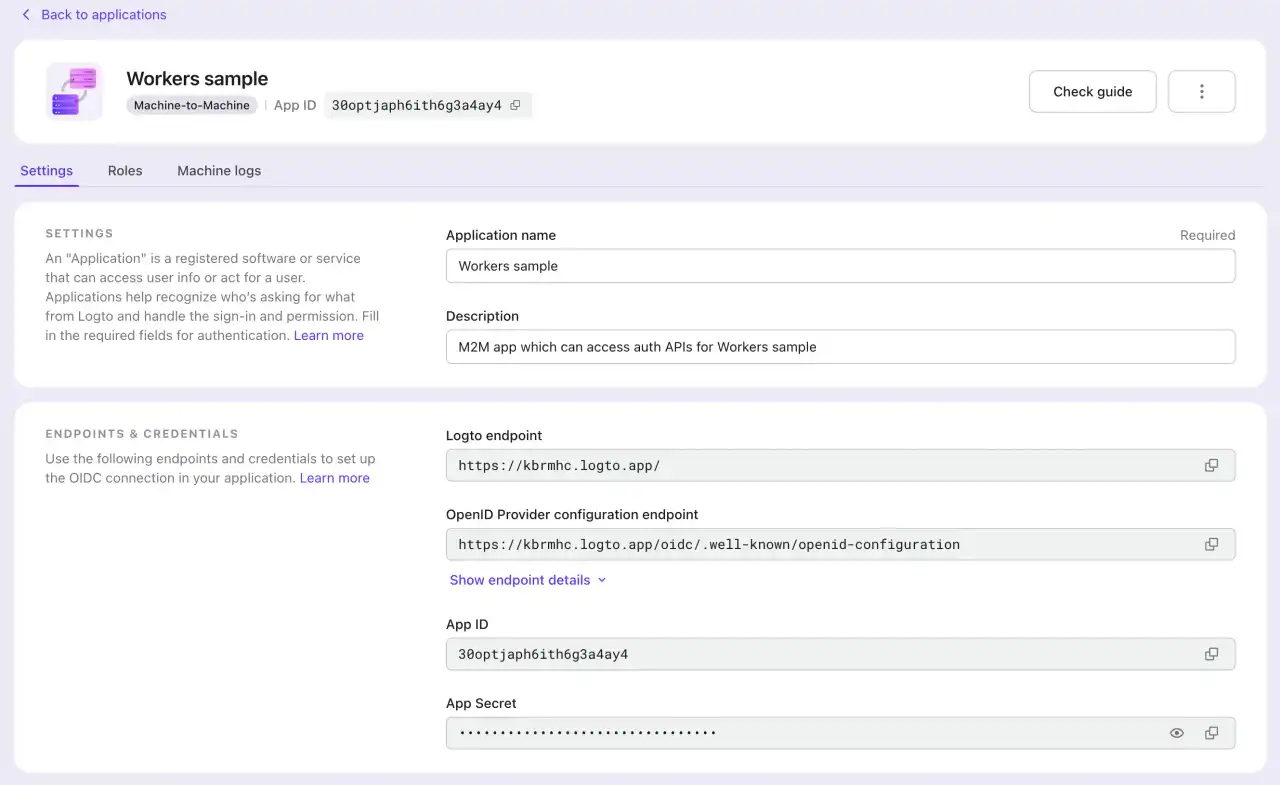Copy the App ID next to the application name
The image size is (1280, 785).
click(x=515, y=105)
